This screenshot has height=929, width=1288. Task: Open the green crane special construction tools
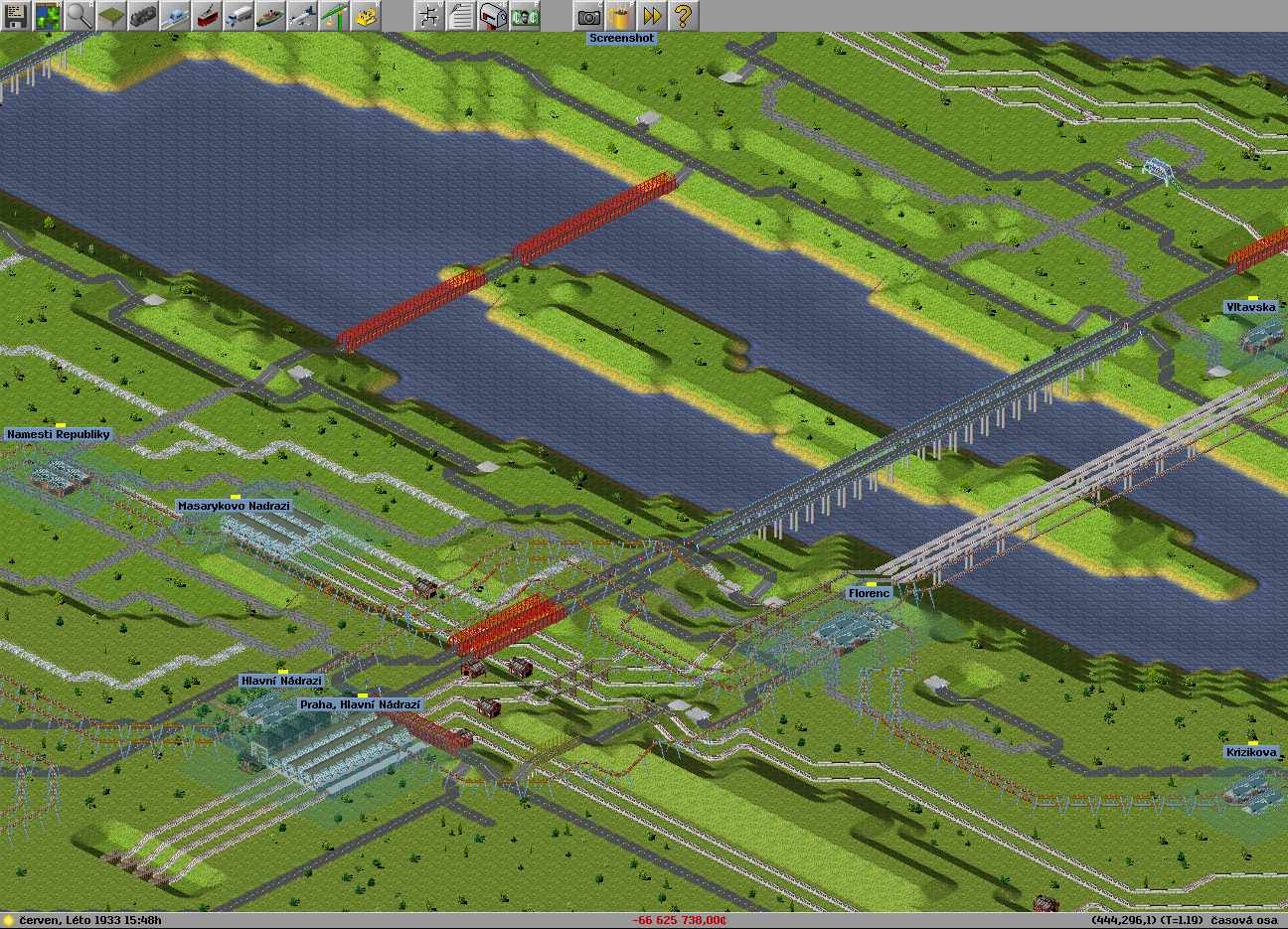click(x=334, y=16)
